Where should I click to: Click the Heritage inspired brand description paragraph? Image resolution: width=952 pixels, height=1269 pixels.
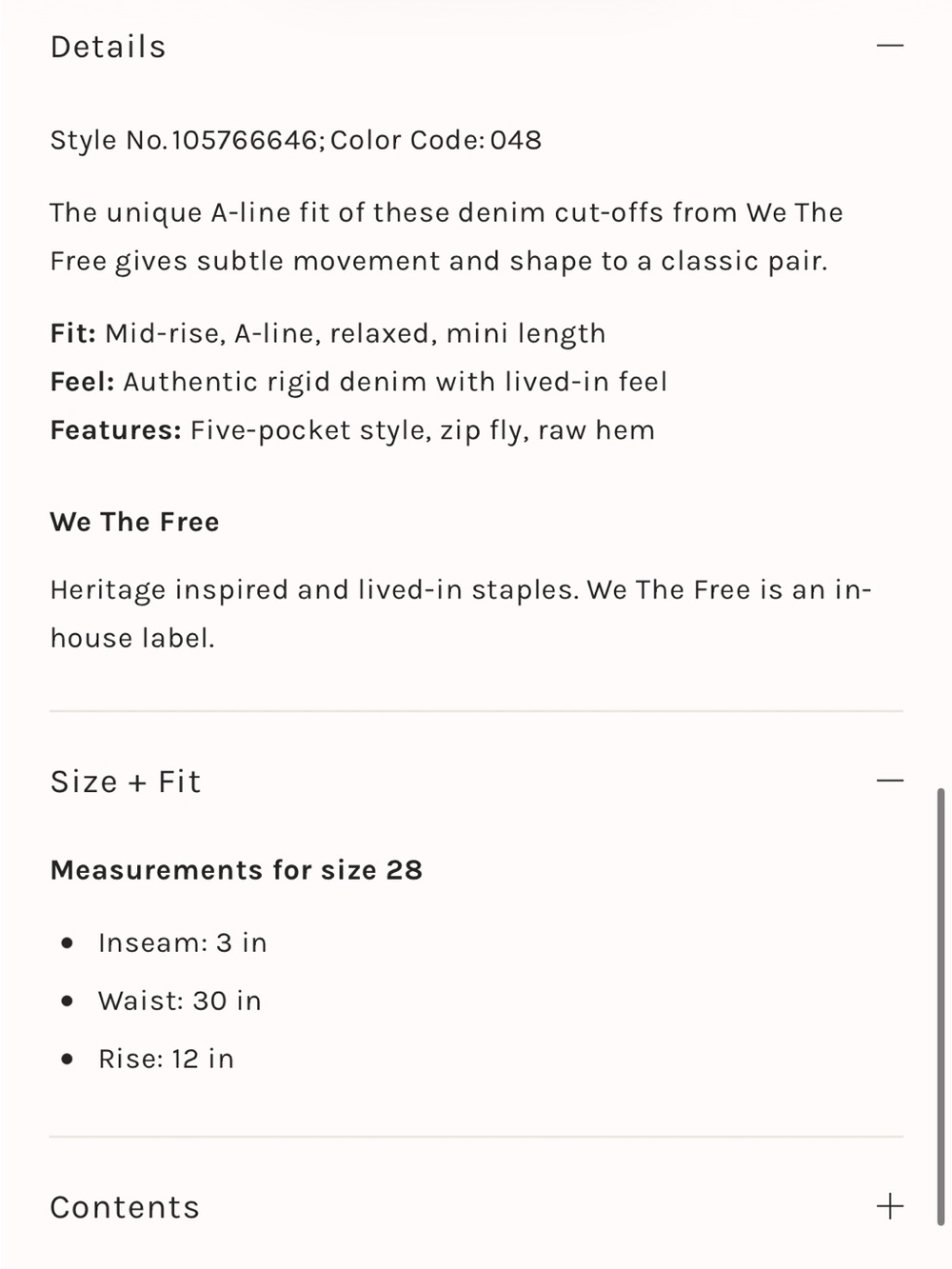point(461,613)
